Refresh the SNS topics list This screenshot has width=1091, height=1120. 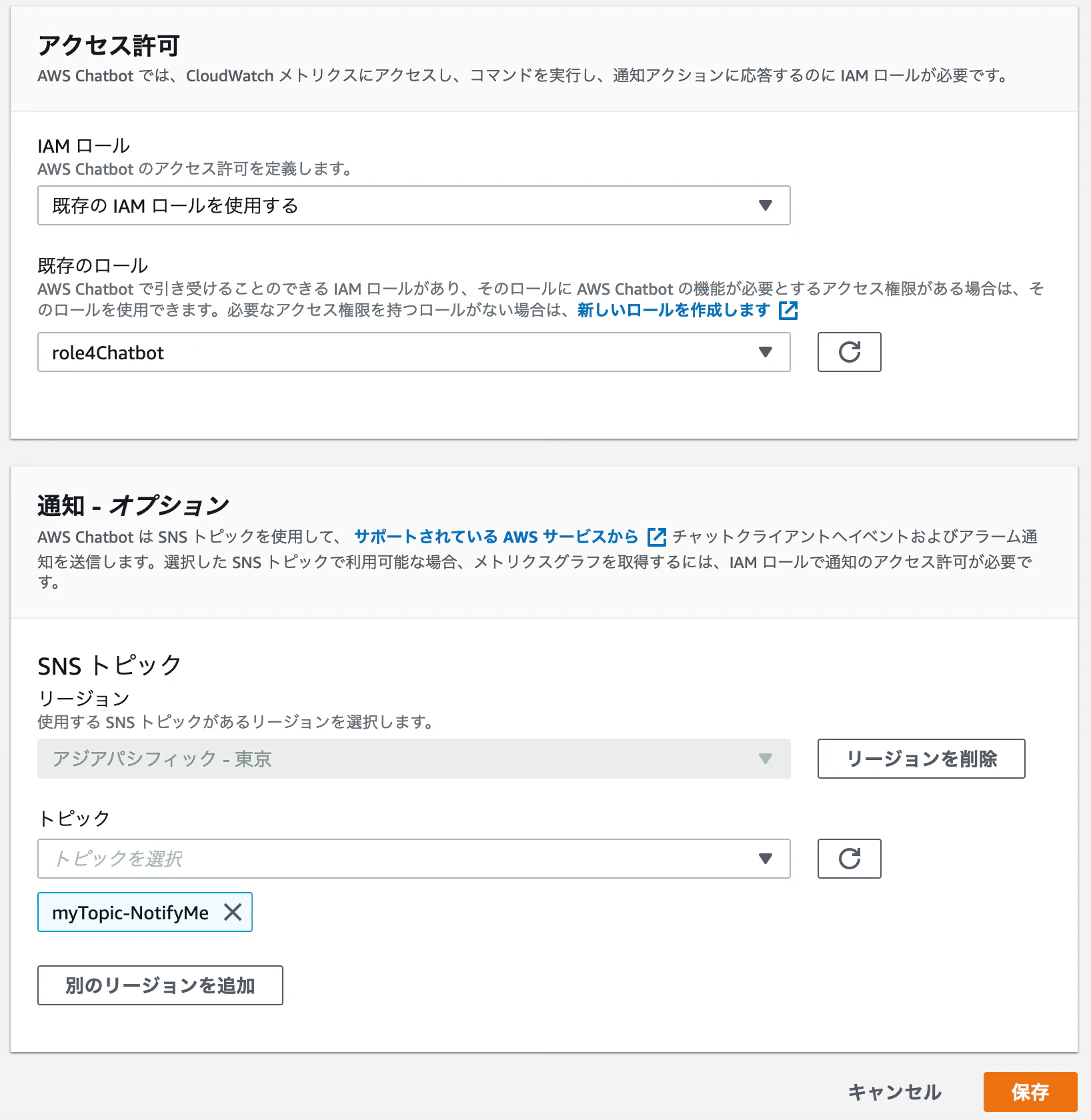coord(849,859)
